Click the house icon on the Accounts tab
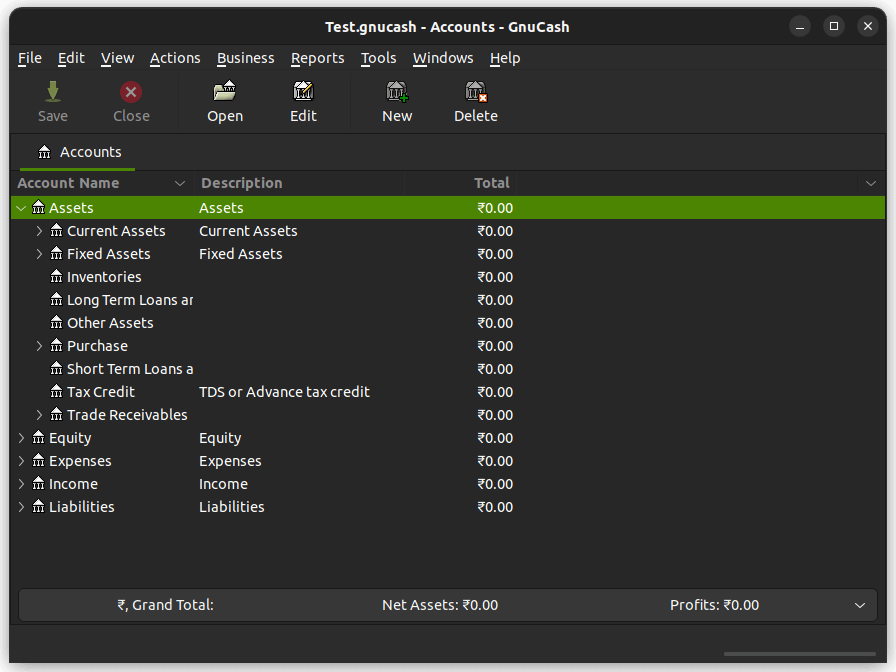Screen dimensions: 896x672 (44, 152)
